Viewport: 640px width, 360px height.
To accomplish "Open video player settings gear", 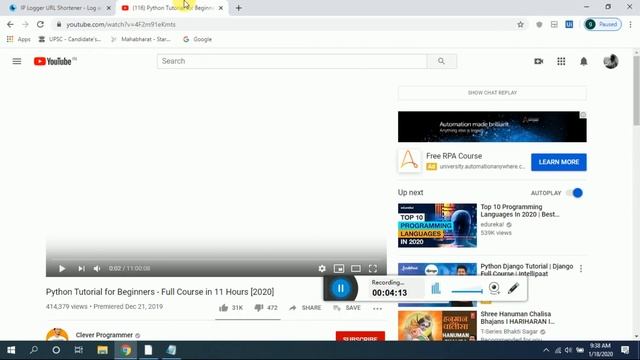I will coord(322,269).
